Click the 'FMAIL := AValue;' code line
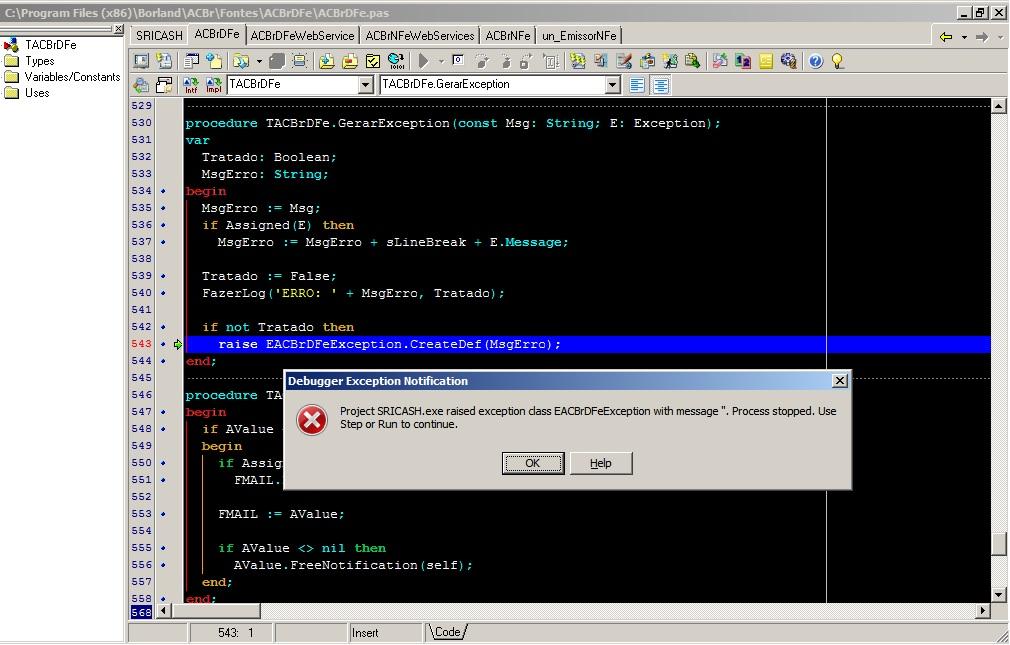This screenshot has width=1010, height=645. click(x=281, y=514)
